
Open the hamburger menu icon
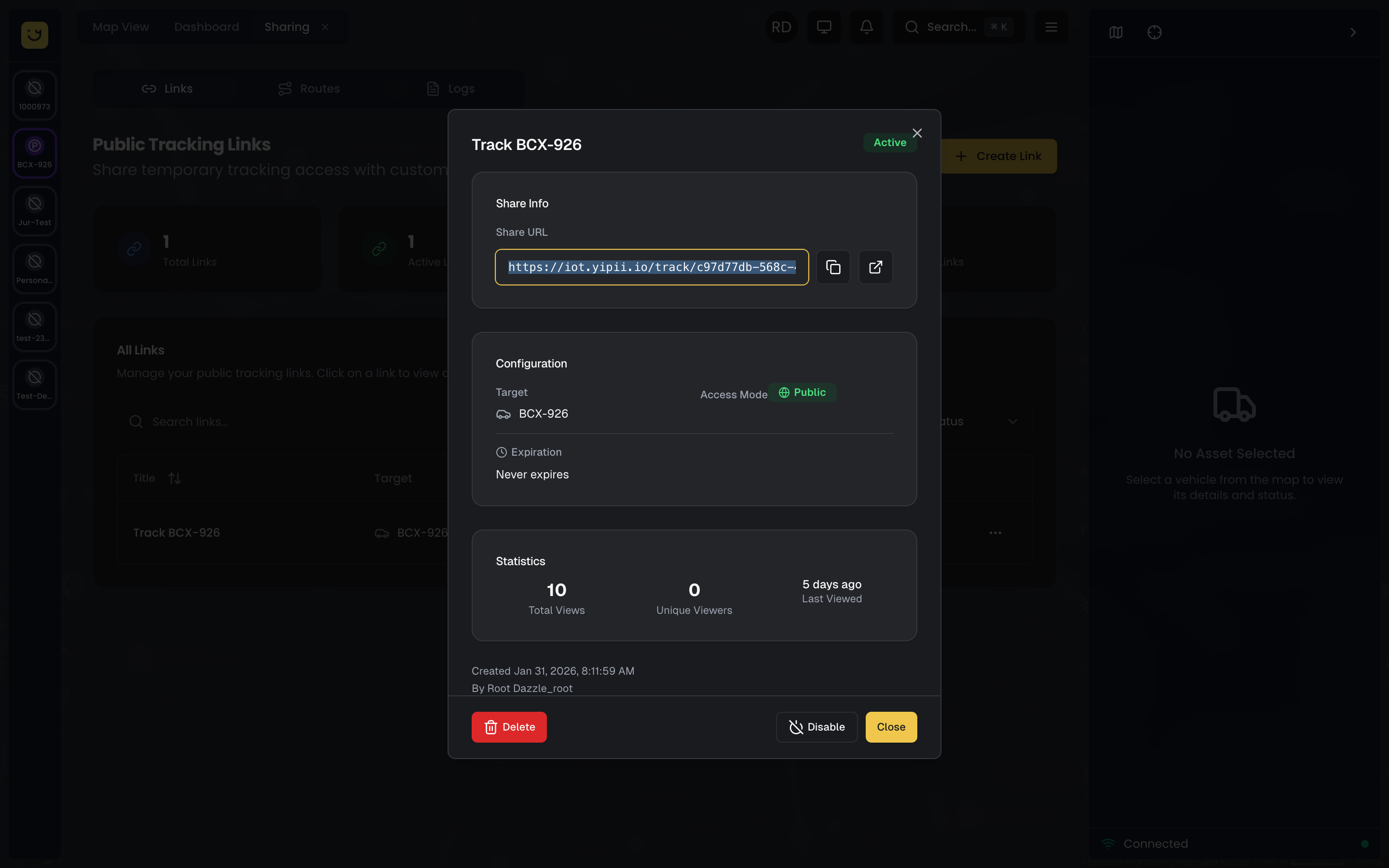point(1051,27)
